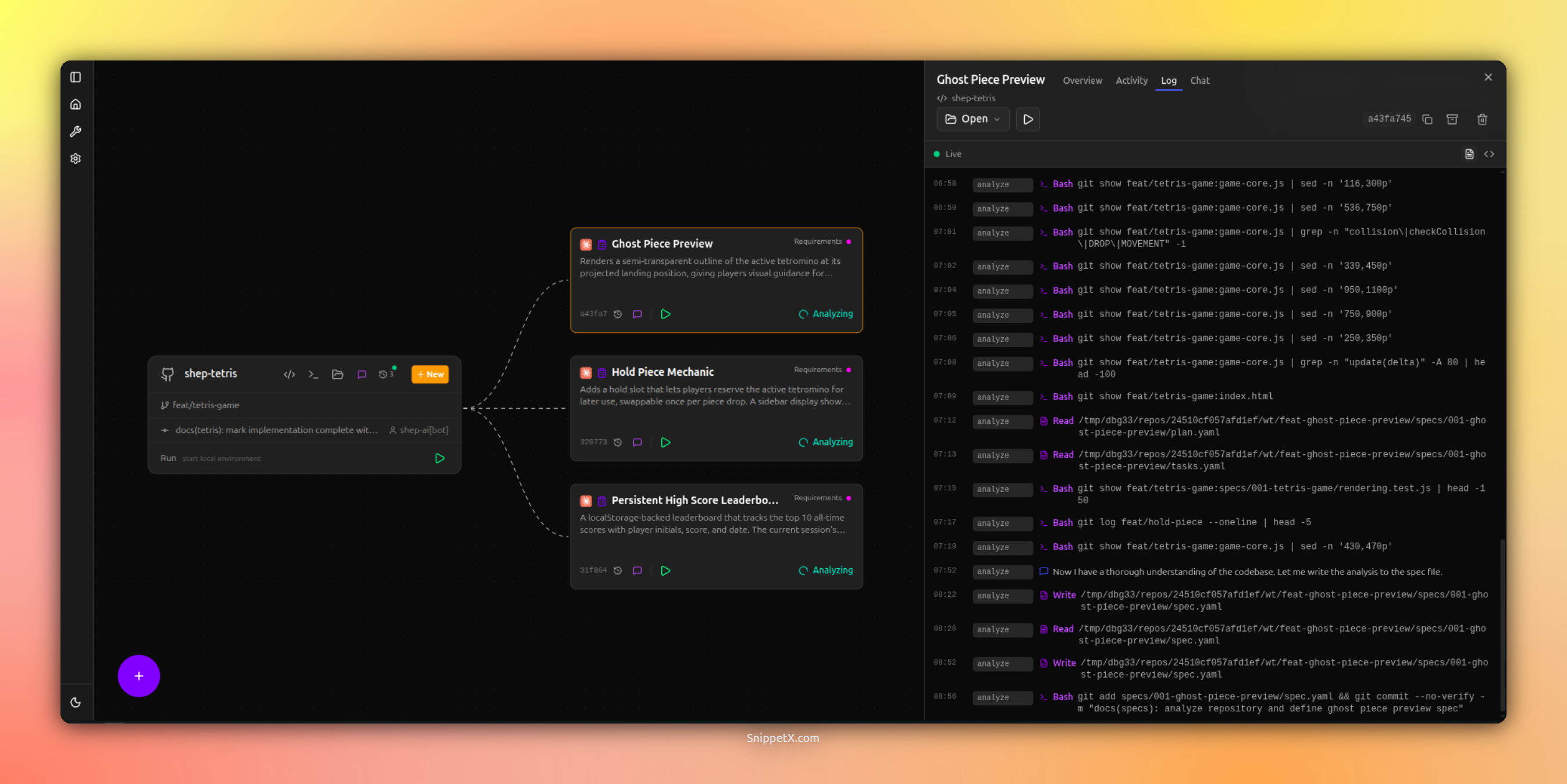Open the wrench tools icon
Image resolution: width=1567 pixels, height=784 pixels.
[76, 131]
